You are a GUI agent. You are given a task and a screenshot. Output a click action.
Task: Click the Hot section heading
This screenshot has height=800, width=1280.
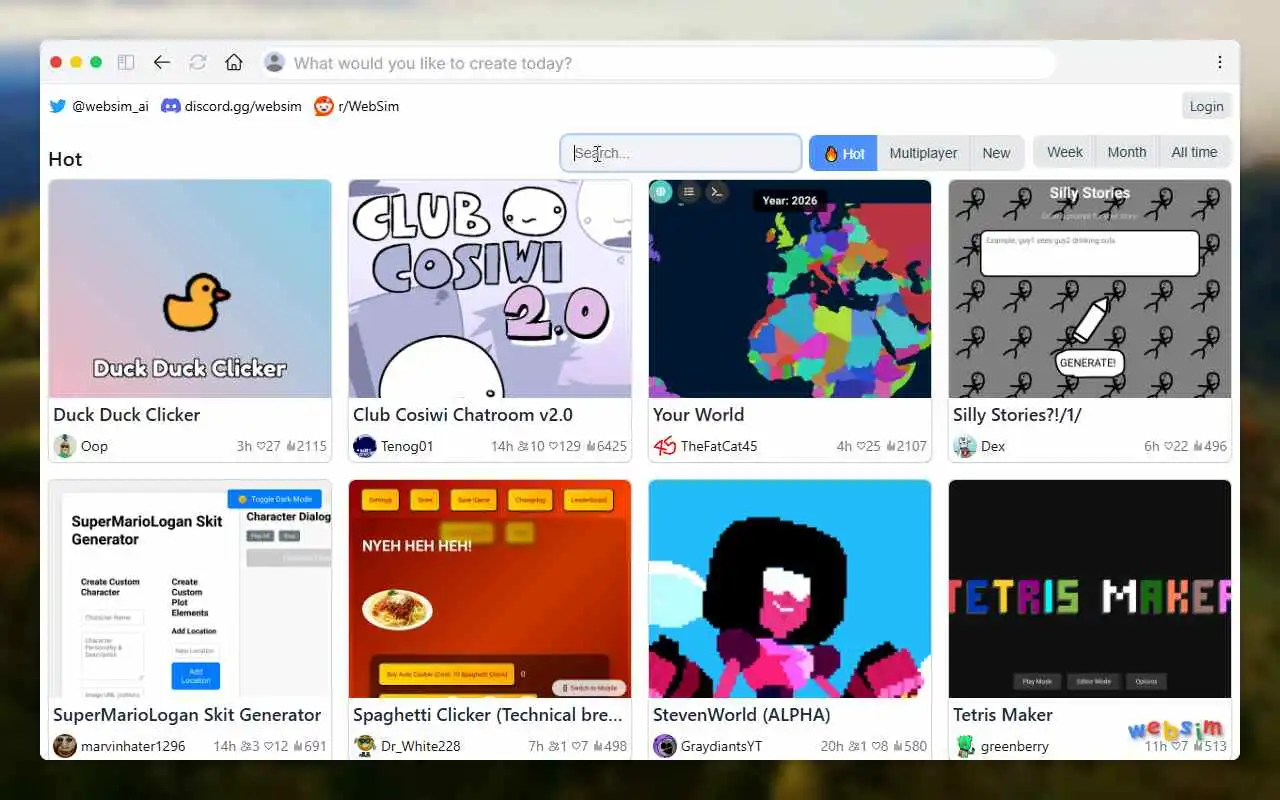65,159
